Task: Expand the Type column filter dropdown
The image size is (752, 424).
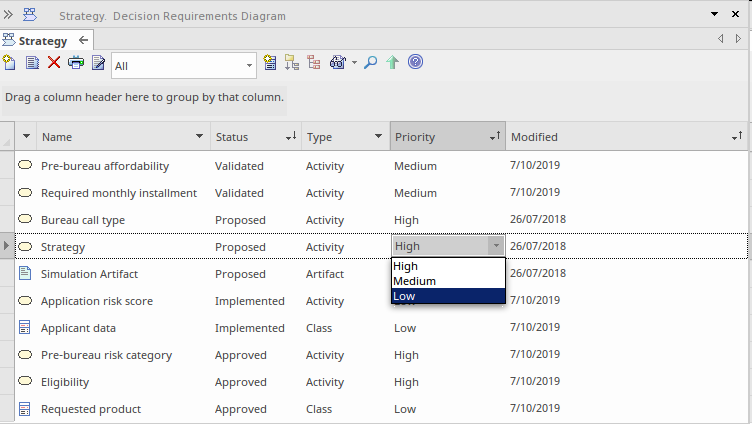Action: 378,137
